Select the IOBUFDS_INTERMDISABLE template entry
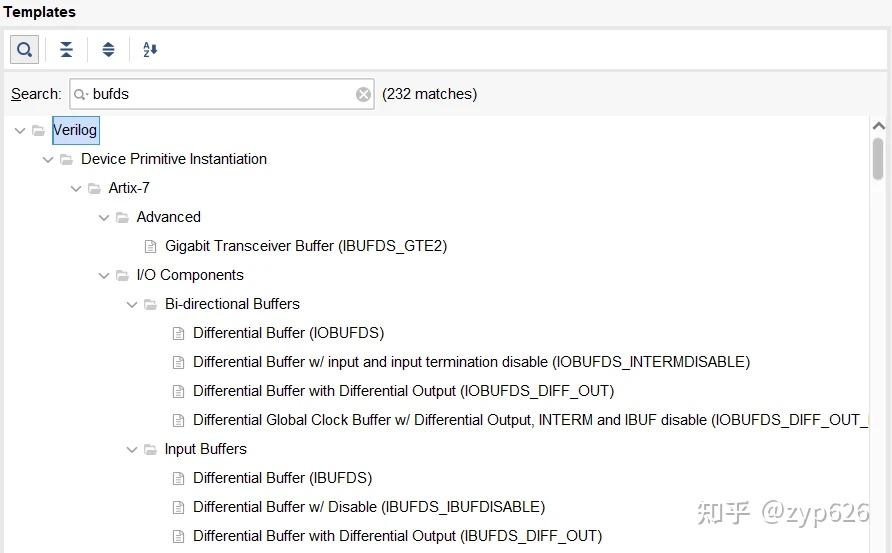This screenshot has width=892, height=553. (471, 362)
